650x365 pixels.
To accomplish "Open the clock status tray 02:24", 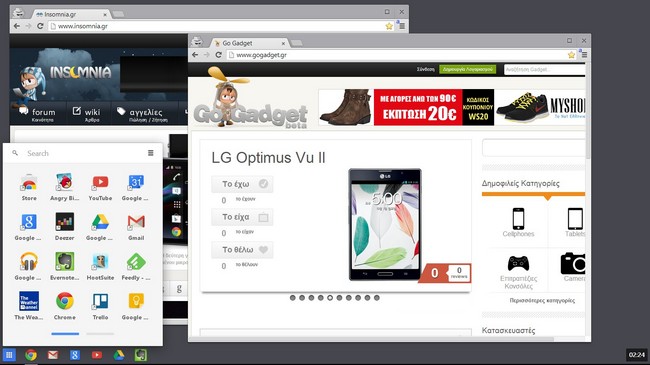I will point(637,355).
